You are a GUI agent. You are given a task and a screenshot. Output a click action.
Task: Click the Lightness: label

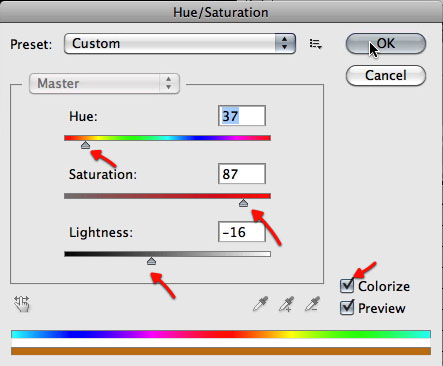[x=101, y=232]
